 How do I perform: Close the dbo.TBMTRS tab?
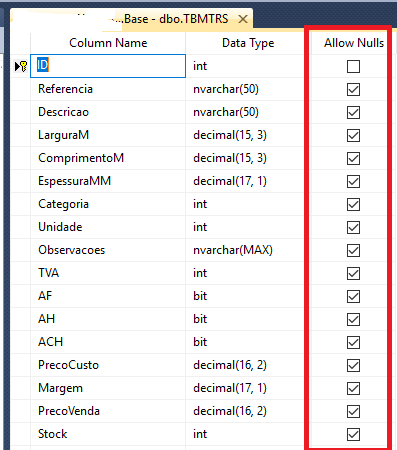coord(243,19)
